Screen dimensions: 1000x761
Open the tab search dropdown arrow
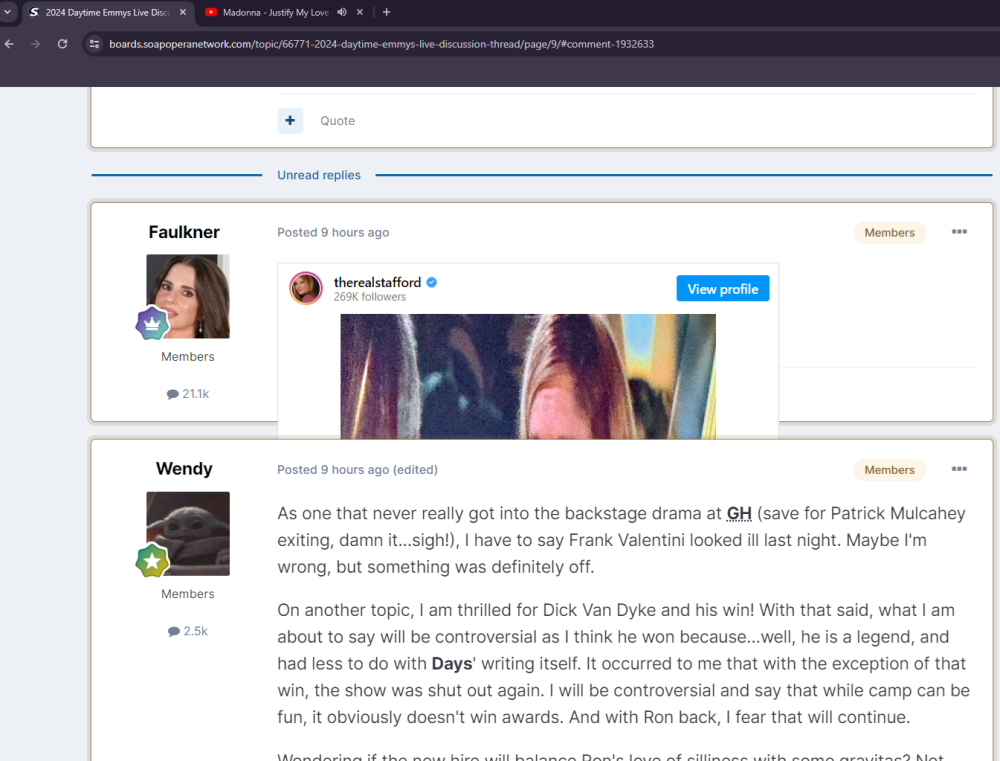8,12
